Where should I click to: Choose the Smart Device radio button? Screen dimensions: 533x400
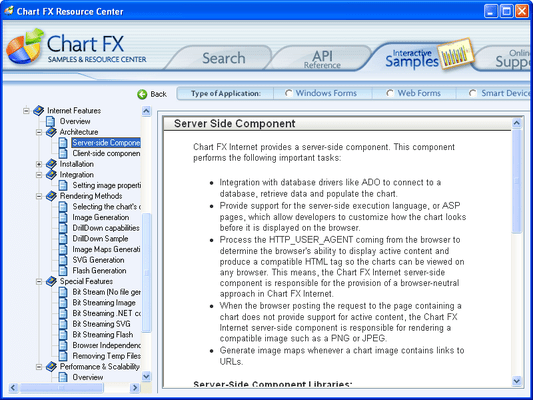tap(472, 93)
